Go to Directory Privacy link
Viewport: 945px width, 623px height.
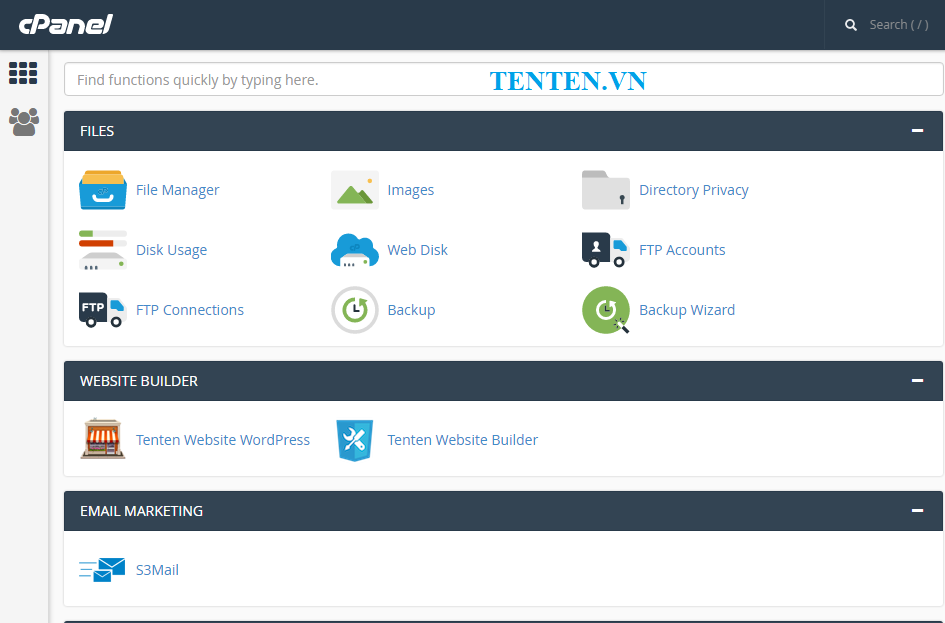(x=694, y=190)
